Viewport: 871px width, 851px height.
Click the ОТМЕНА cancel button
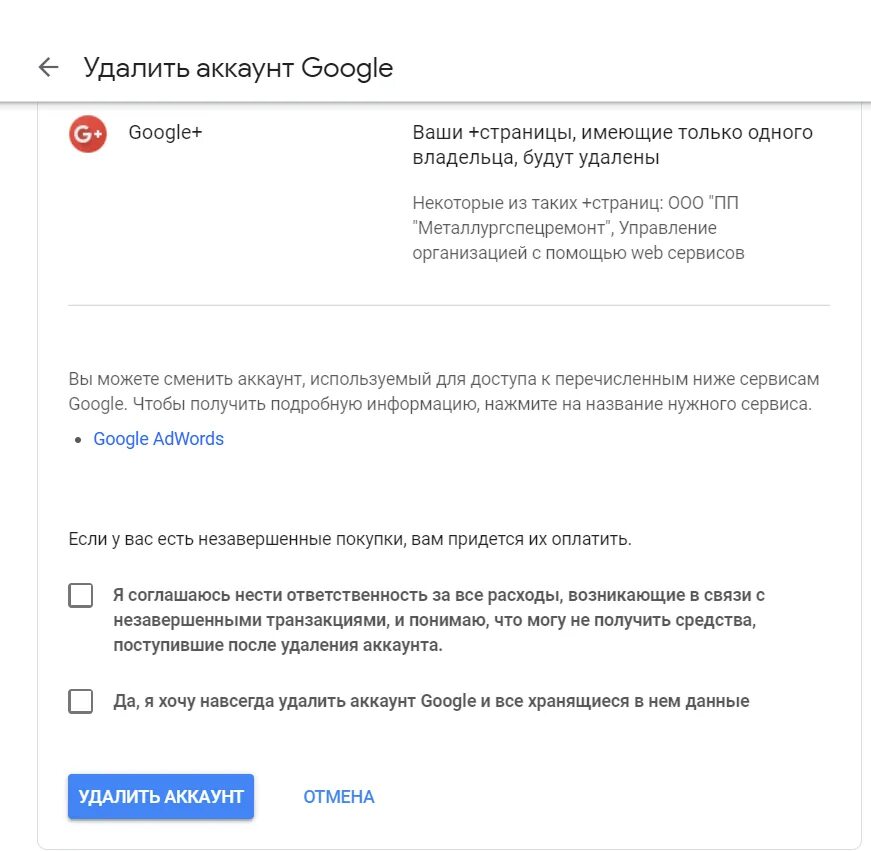(x=338, y=797)
